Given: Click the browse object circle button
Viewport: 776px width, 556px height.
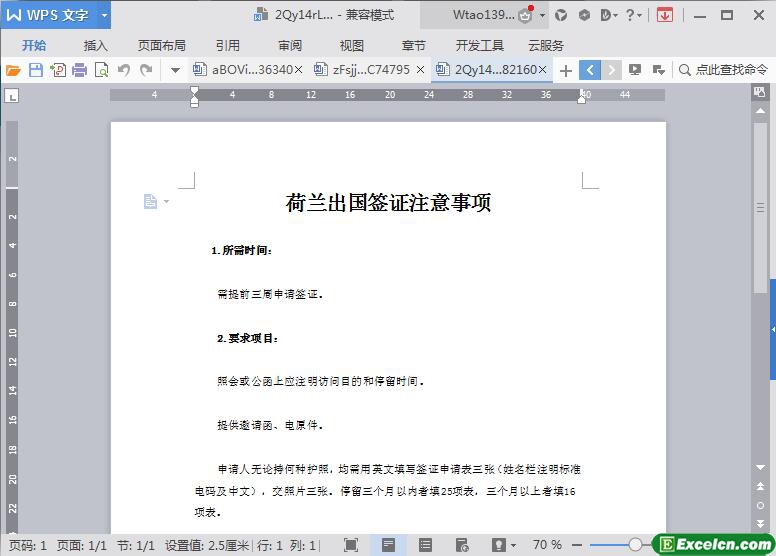Looking at the screenshot, I should (760, 505).
